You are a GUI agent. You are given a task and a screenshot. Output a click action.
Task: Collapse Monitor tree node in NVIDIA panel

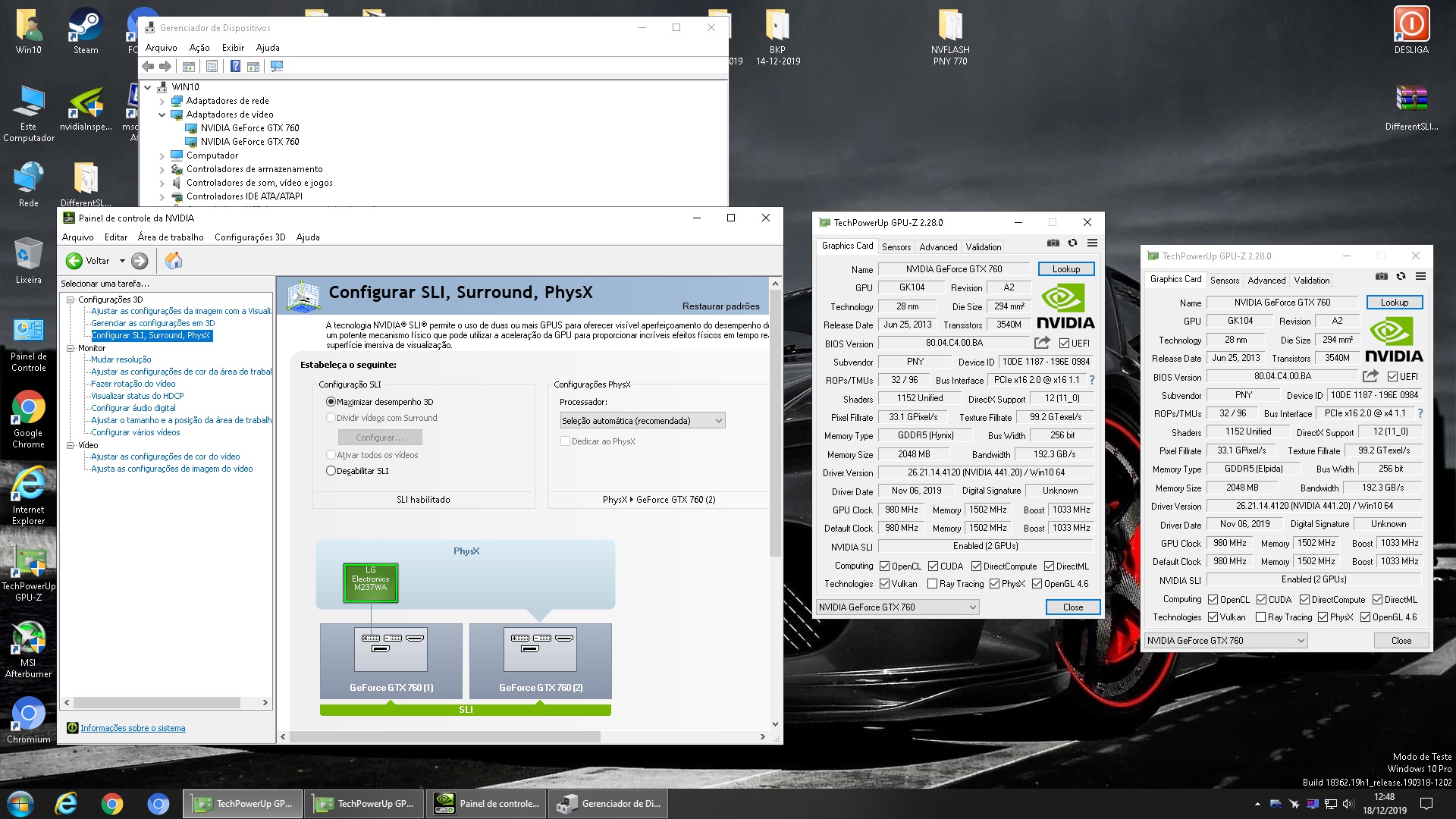pos(70,348)
